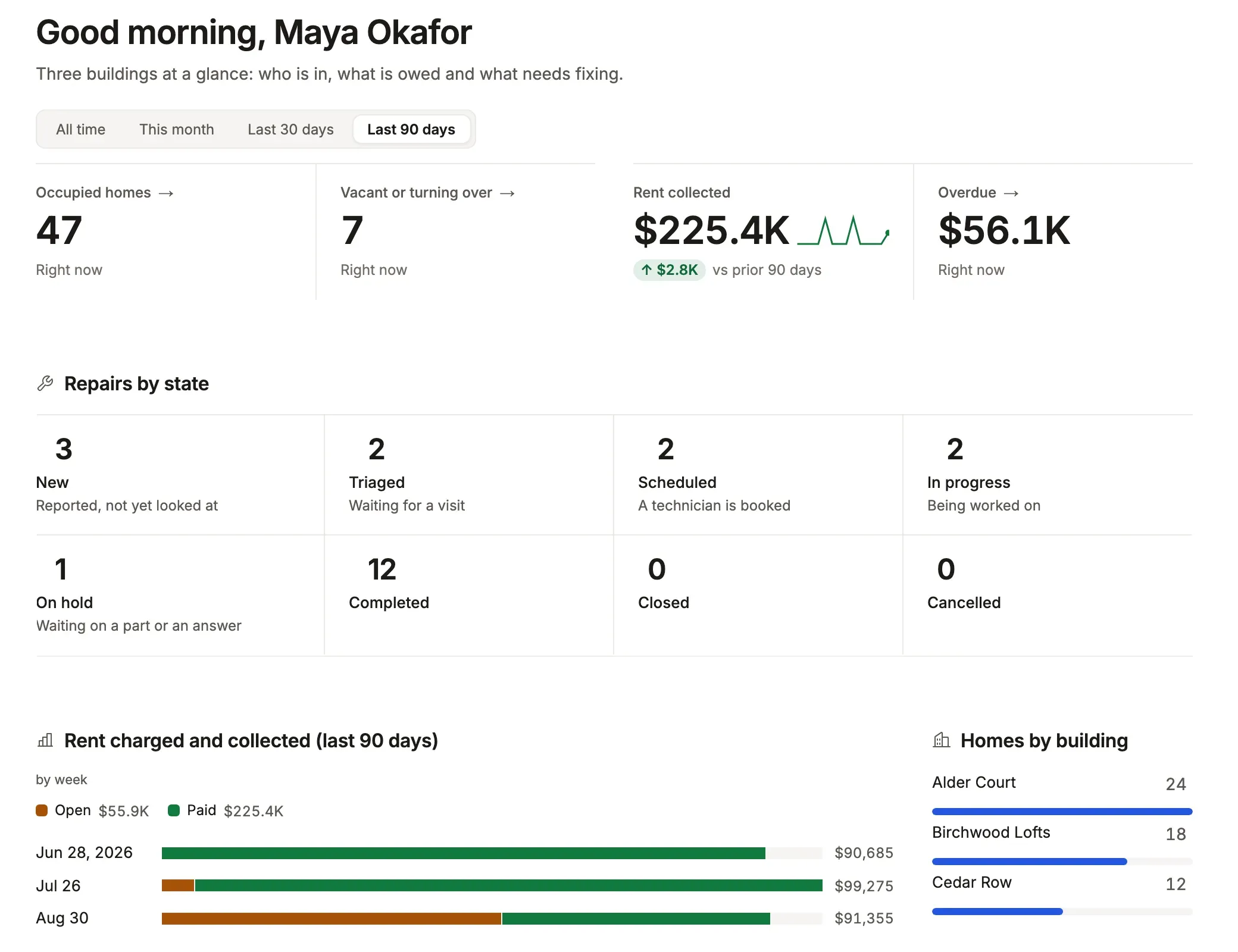Open the On hold repairs card
Viewport: 1238px width, 952px height.
pyautogui.click(x=180, y=596)
